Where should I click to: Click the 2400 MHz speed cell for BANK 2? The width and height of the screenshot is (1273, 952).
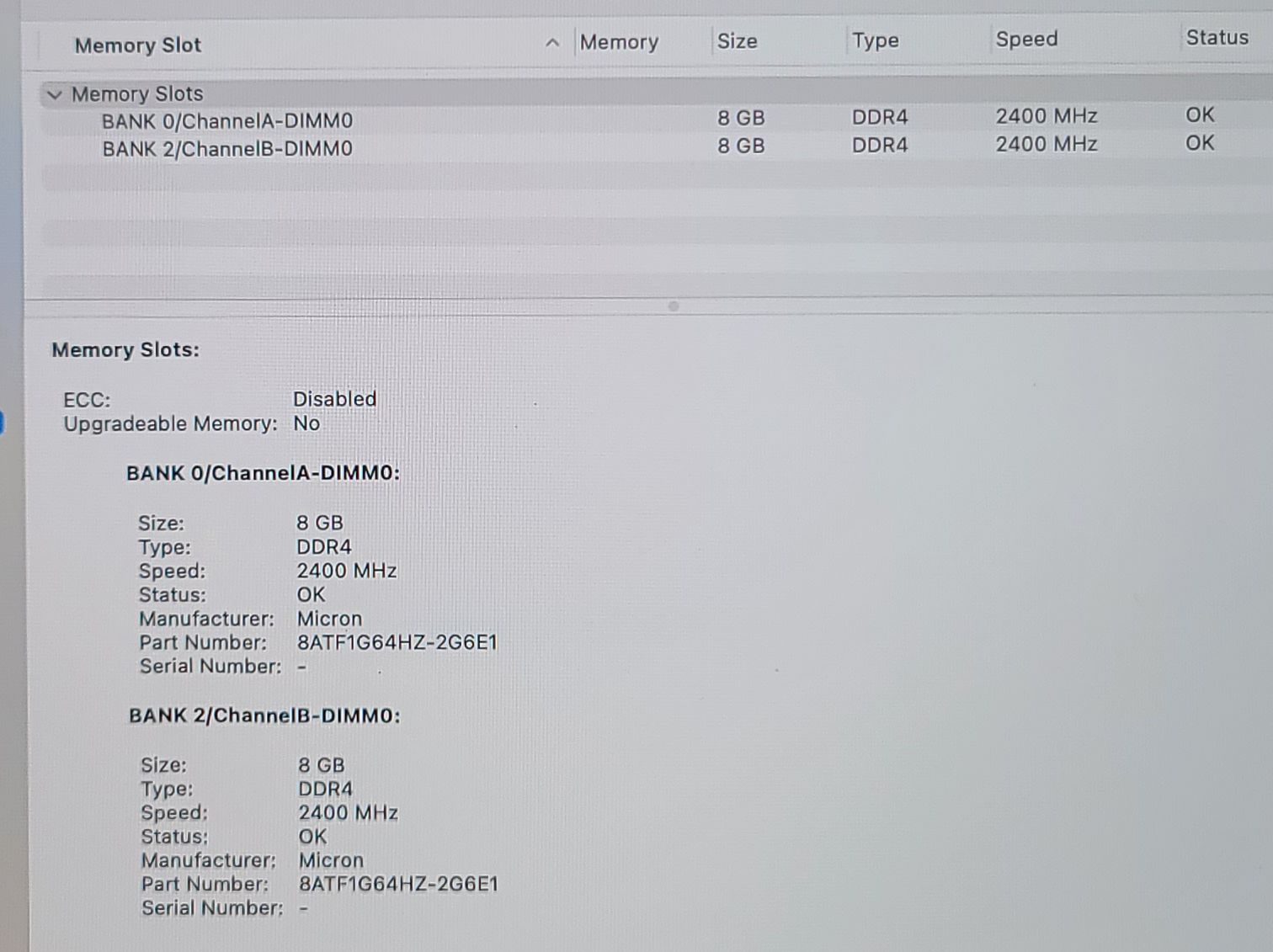tap(1047, 144)
